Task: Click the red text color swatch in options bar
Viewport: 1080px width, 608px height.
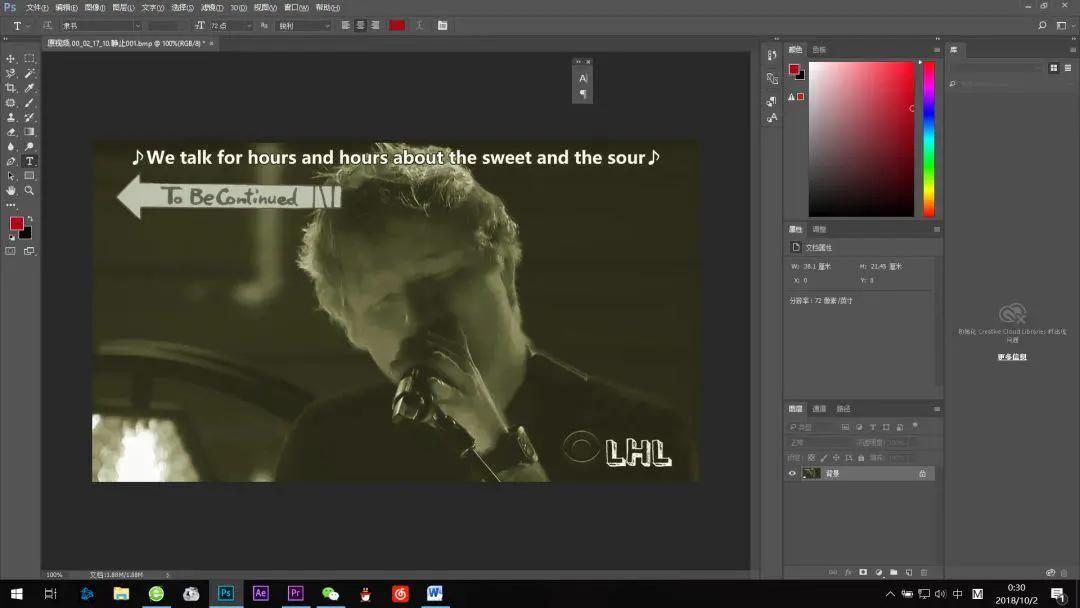Action: (x=397, y=25)
